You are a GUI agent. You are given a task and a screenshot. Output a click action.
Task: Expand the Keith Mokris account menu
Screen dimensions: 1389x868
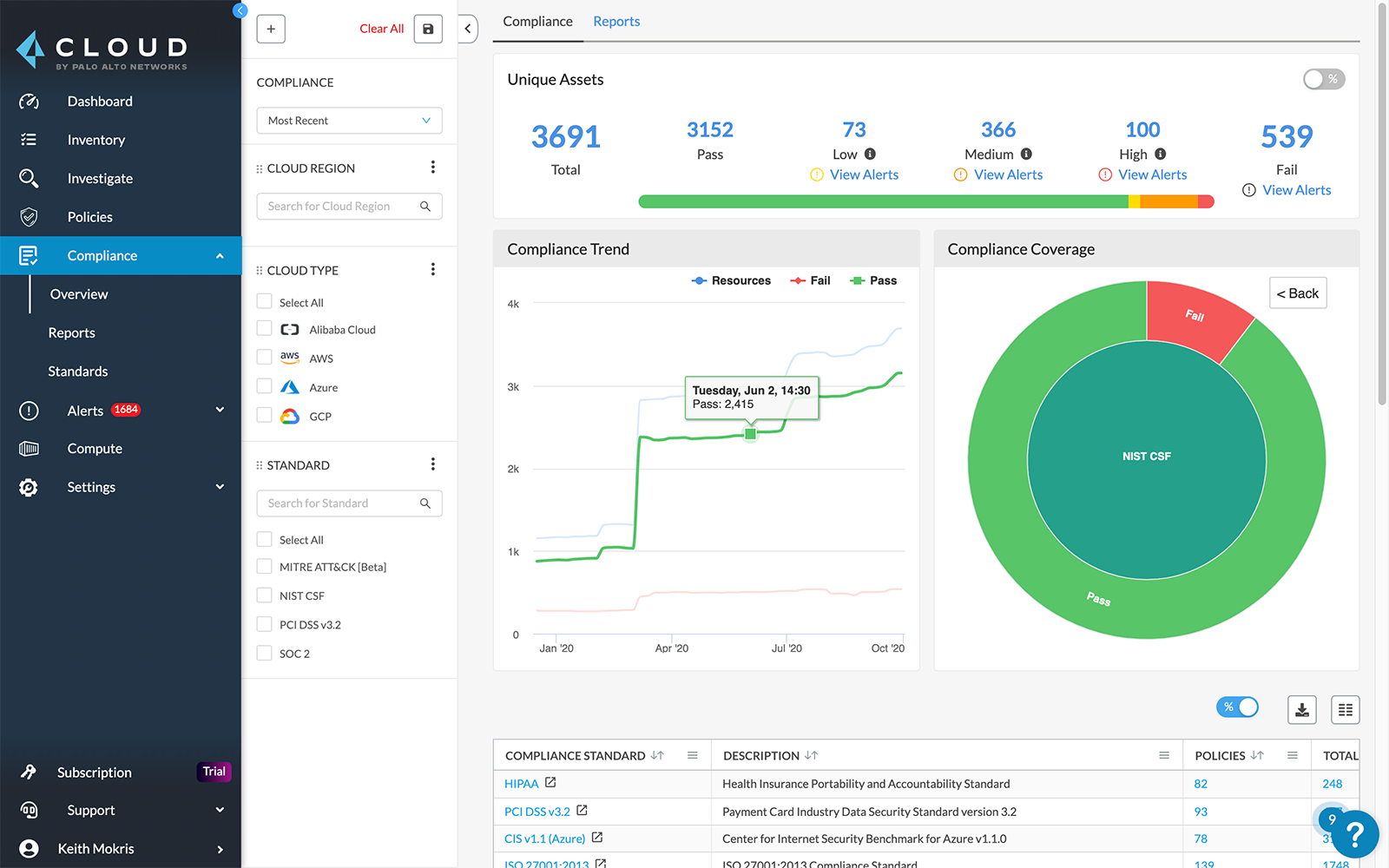coord(219,849)
